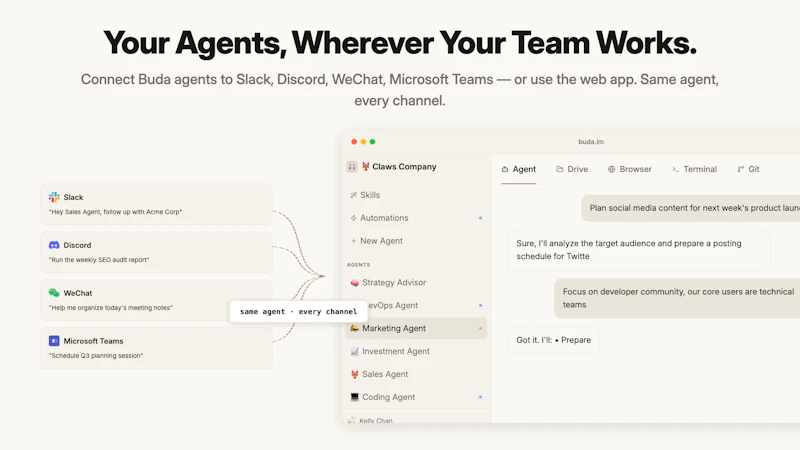
Task: Click the Strategy Advisor brain icon
Action: pos(355,283)
